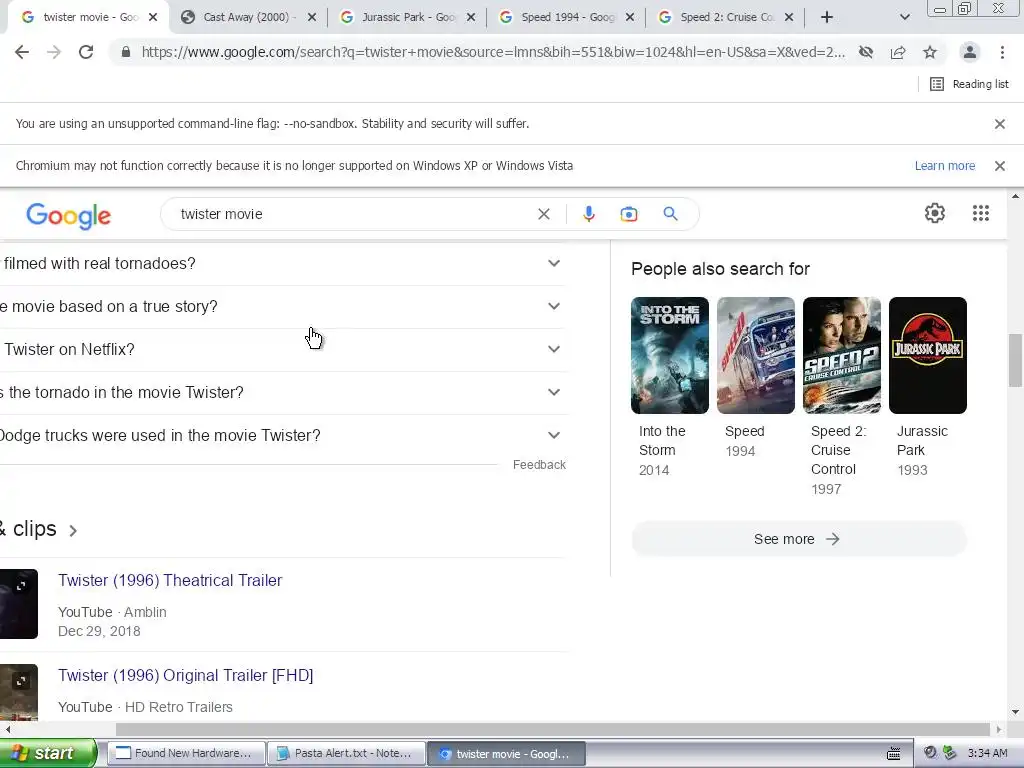Open the on-screen keyboard tray icon
This screenshot has height=768, width=1024.
point(893,754)
